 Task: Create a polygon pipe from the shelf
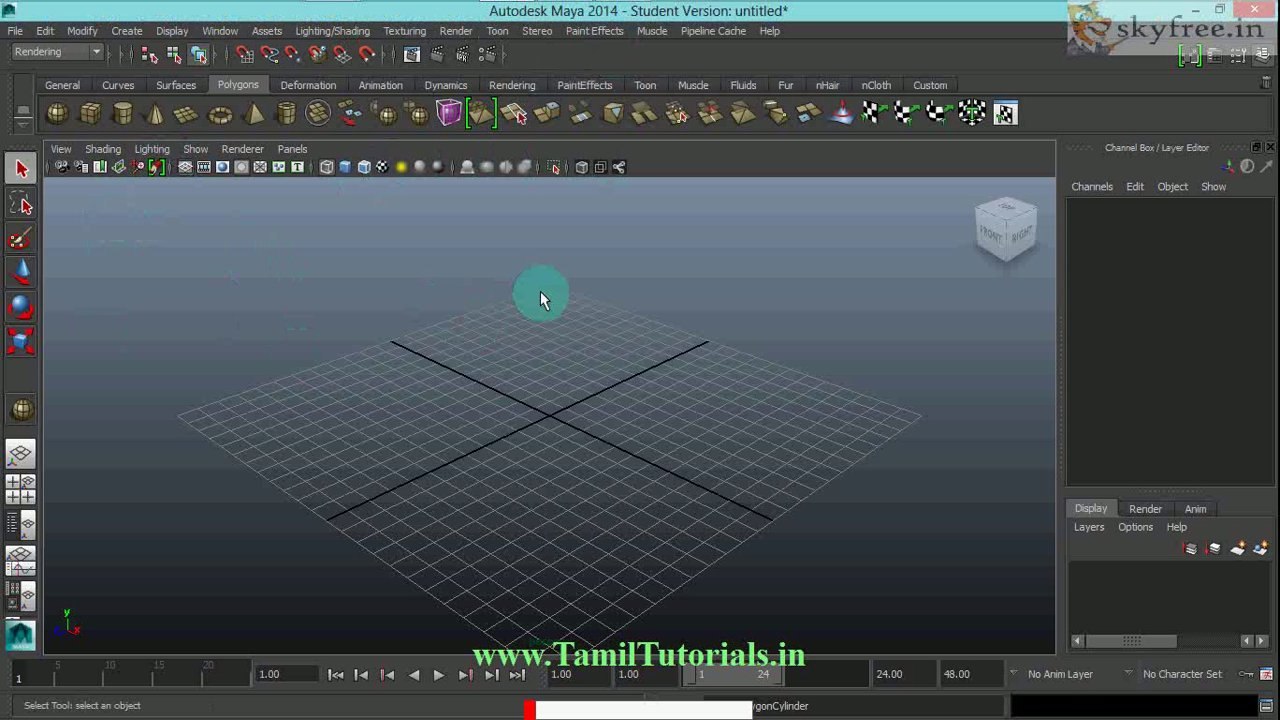(286, 114)
